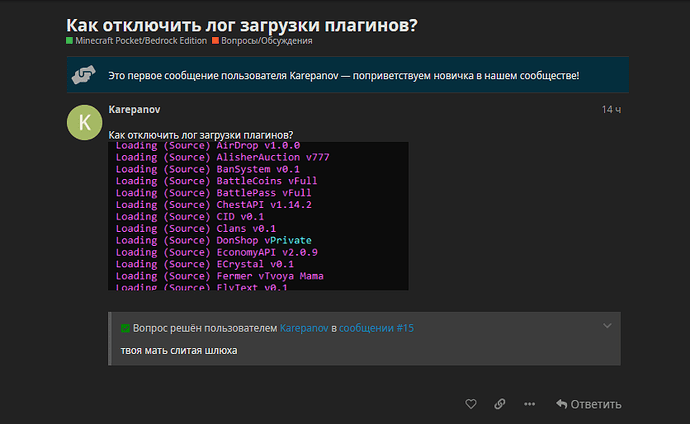
Task: Open Karepanov link in solved box
Action: click(x=304, y=328)
